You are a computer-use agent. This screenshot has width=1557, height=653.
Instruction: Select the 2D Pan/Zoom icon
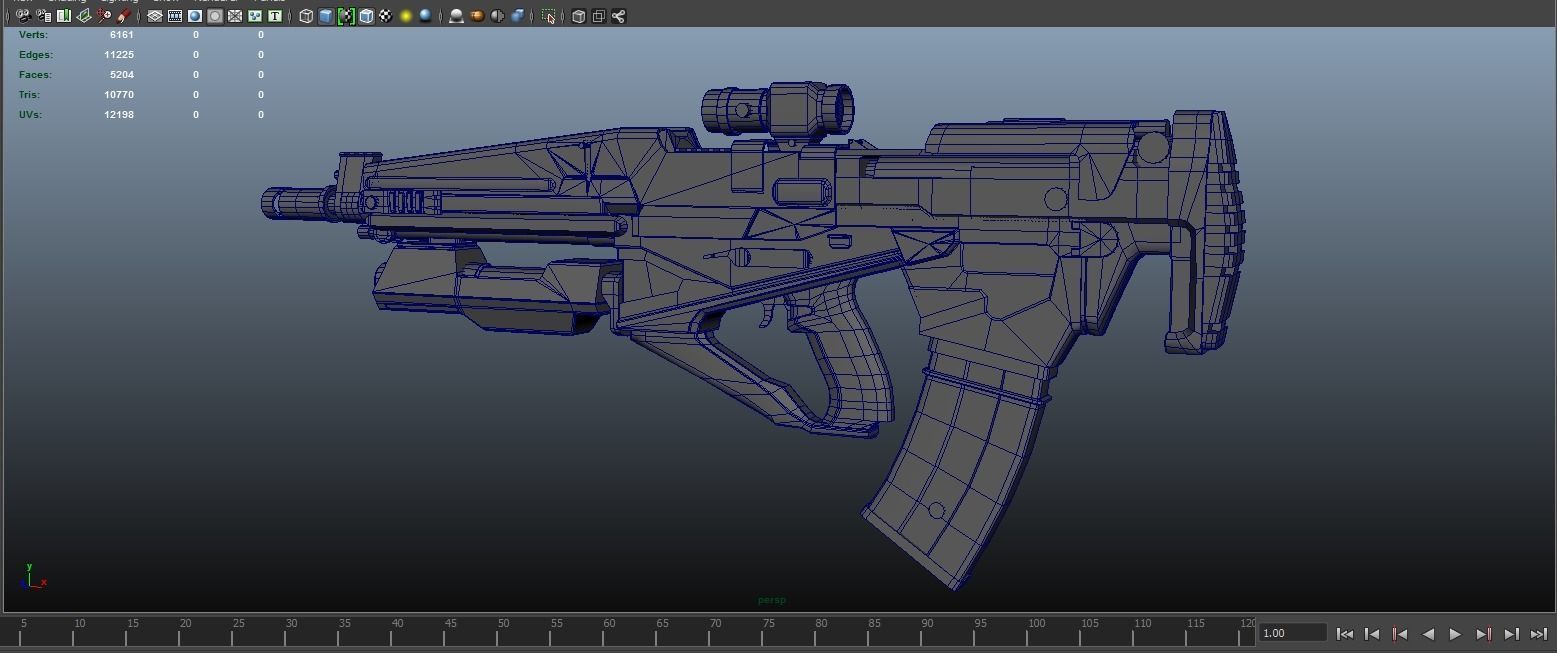tap(104, 16)
